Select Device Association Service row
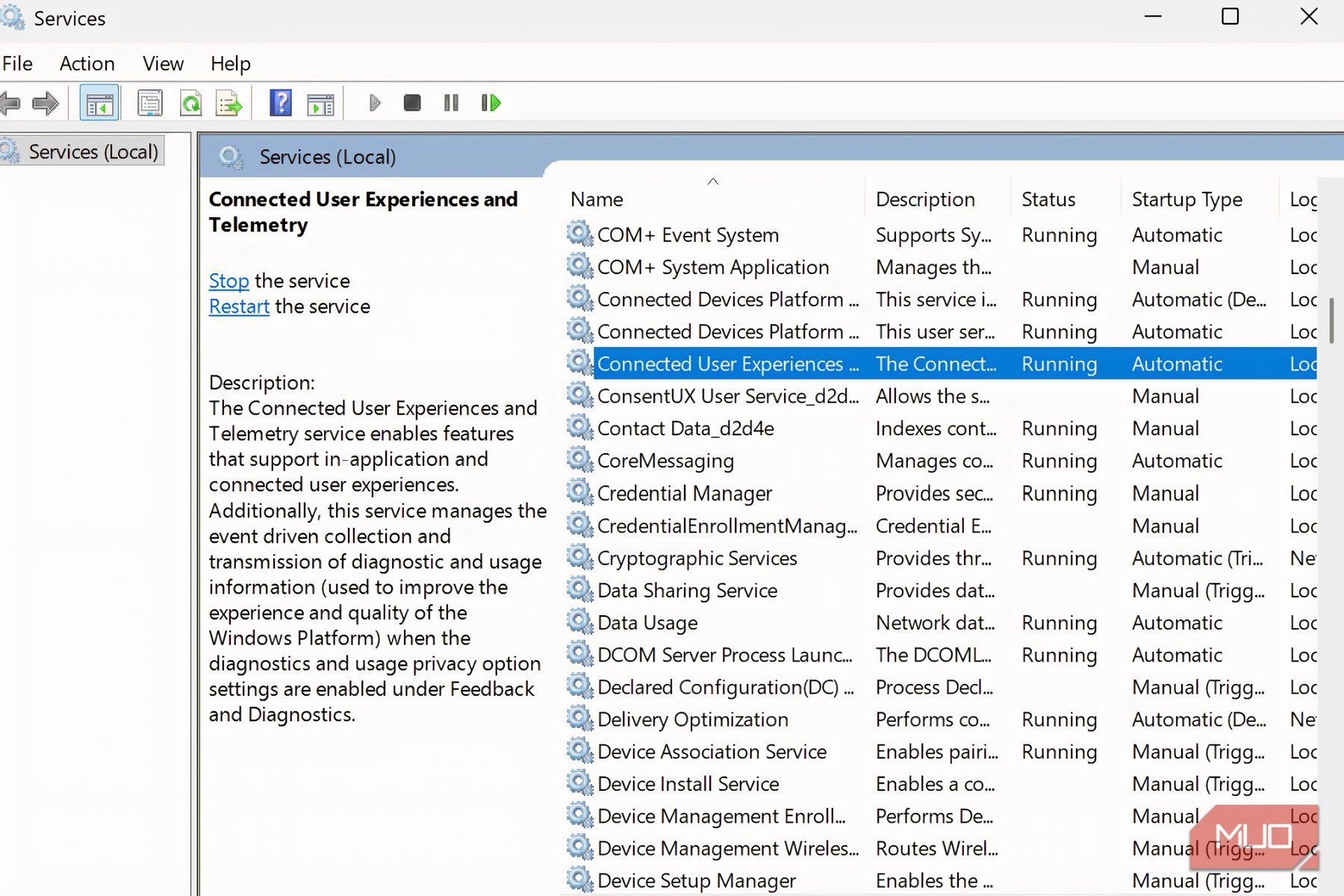This screenshot has width=1344, height=896. tap(941, 751)
